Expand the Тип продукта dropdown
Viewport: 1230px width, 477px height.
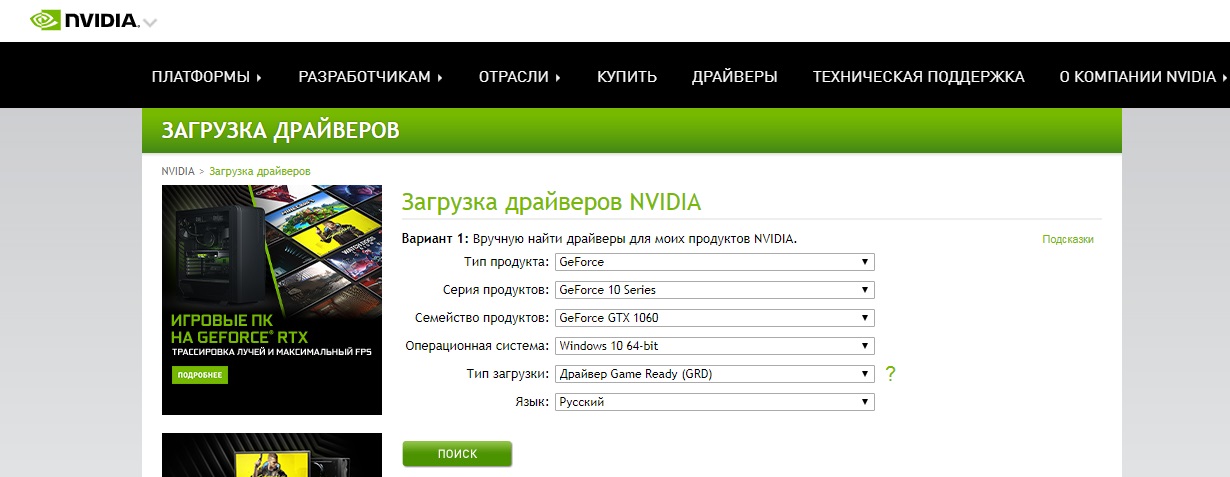click(715, 262)
